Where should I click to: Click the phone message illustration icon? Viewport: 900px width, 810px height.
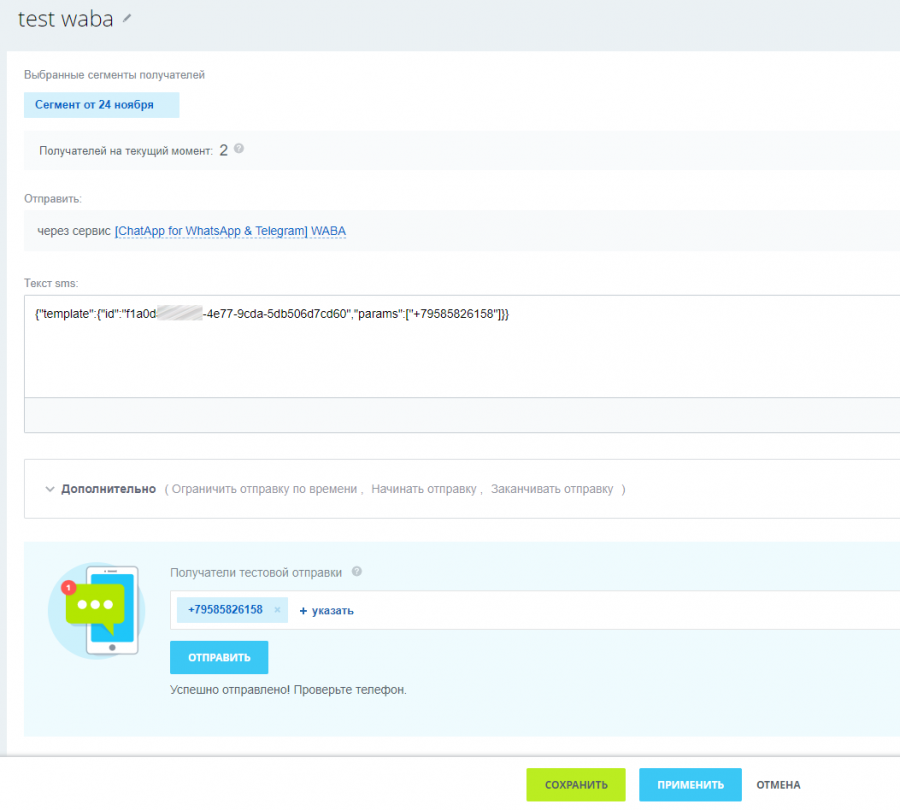97,610
